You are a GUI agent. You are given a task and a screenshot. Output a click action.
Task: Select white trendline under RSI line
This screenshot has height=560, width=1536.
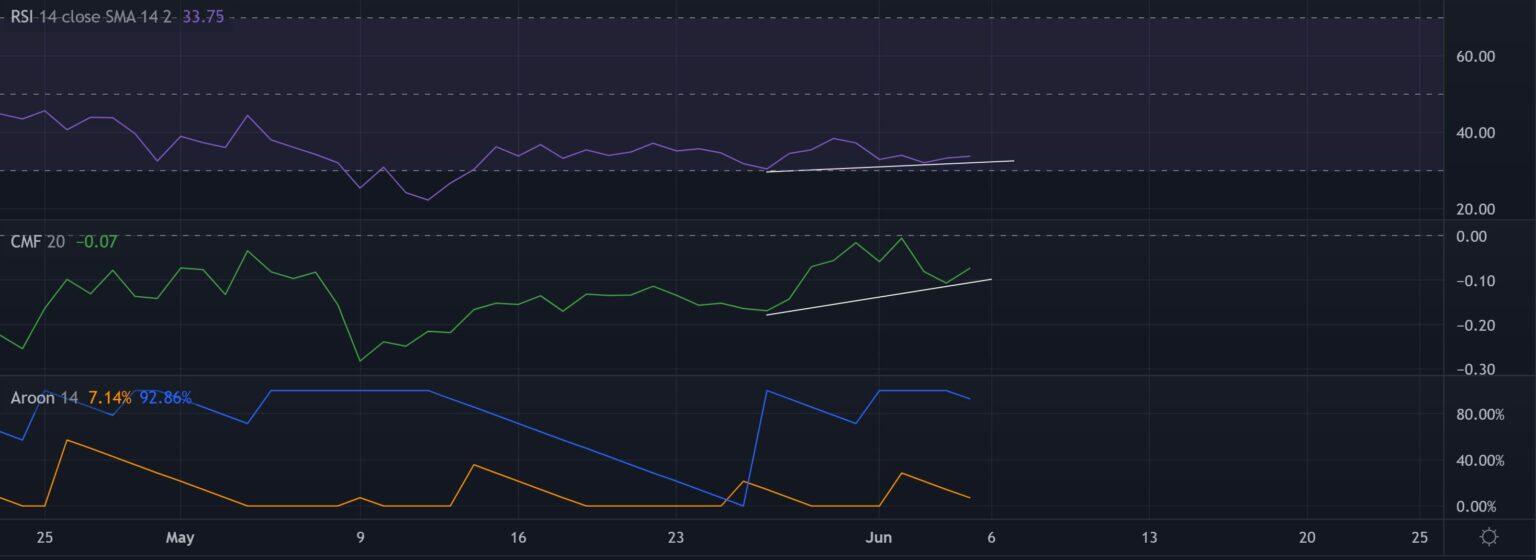(890, 166)
